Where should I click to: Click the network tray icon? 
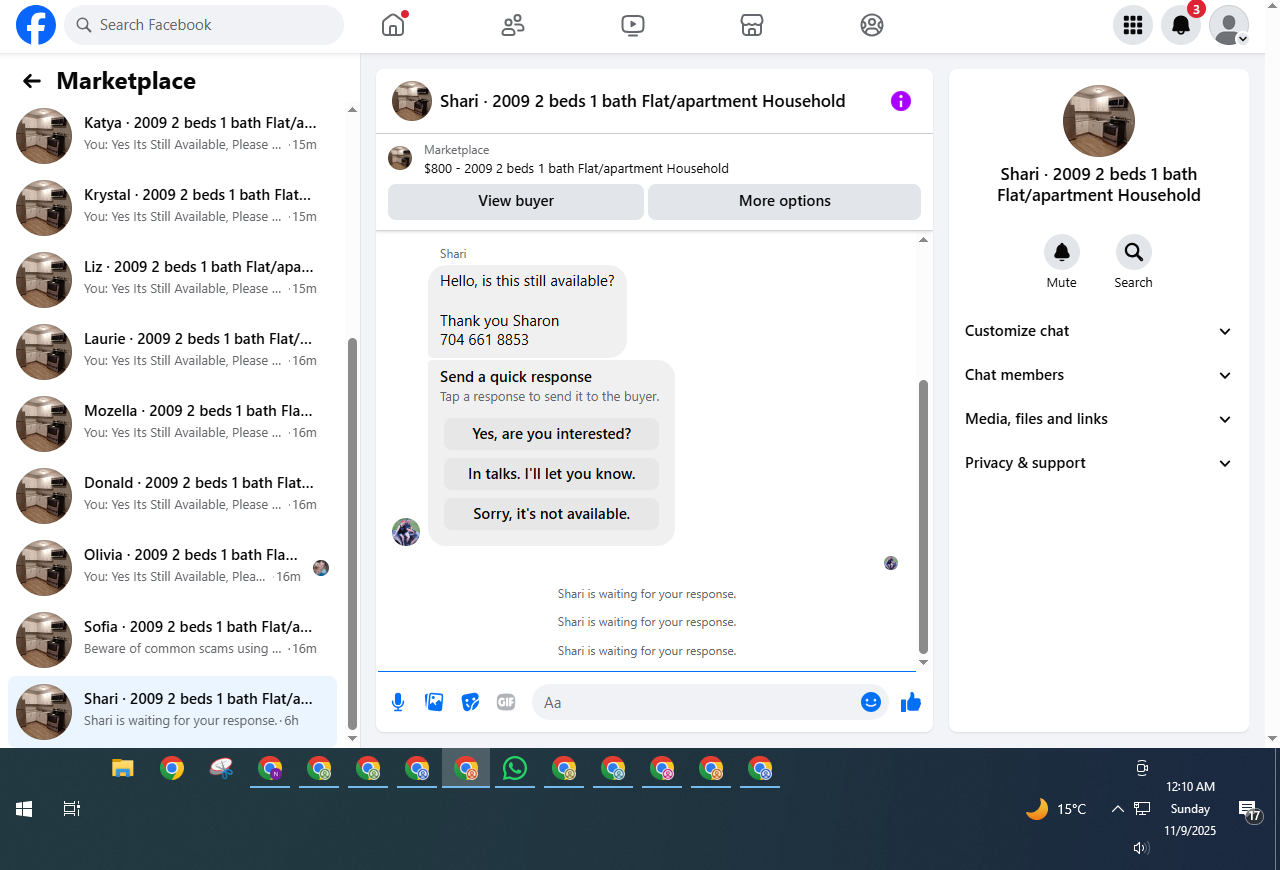tap(1142, 809)
